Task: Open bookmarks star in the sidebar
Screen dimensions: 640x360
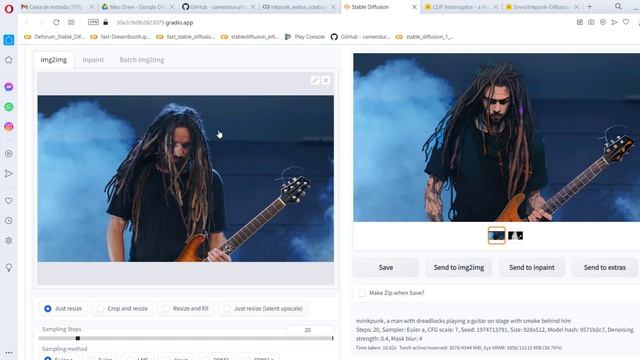Action: [9, 60]
